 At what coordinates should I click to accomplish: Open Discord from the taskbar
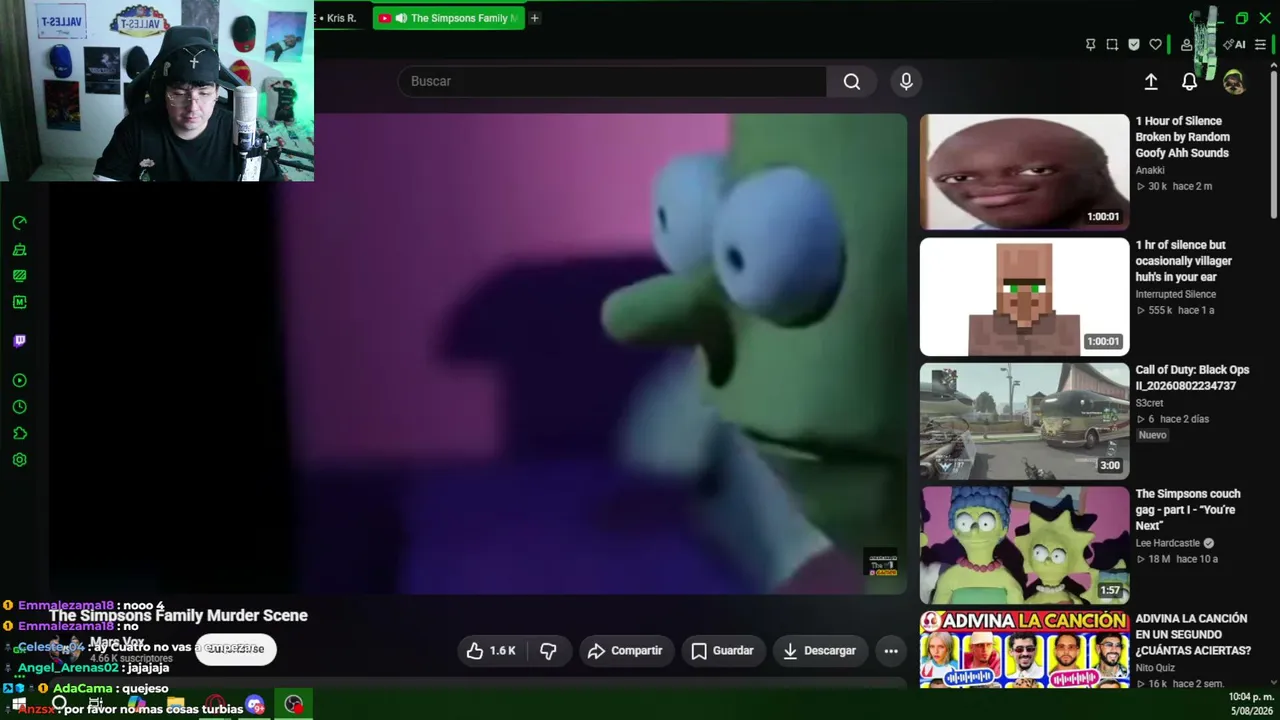(255, 705)
